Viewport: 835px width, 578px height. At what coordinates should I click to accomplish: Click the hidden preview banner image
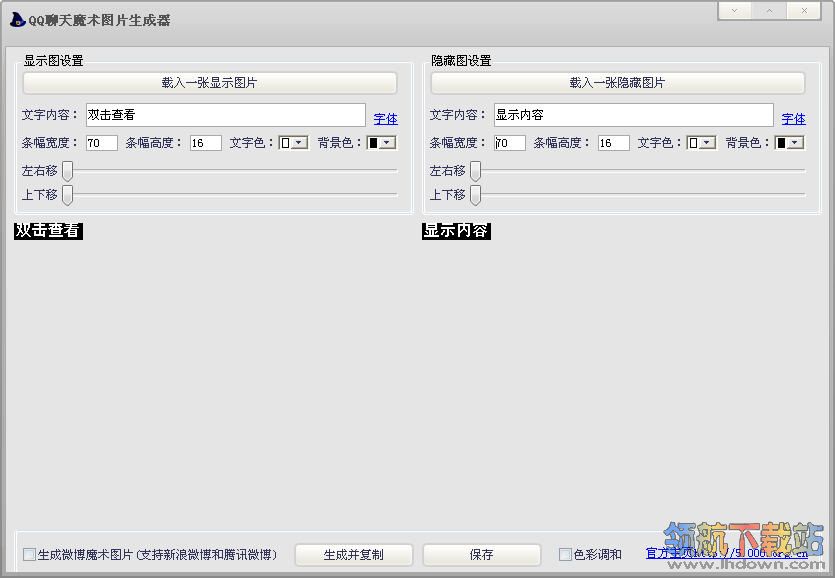(x=456, y=231)
